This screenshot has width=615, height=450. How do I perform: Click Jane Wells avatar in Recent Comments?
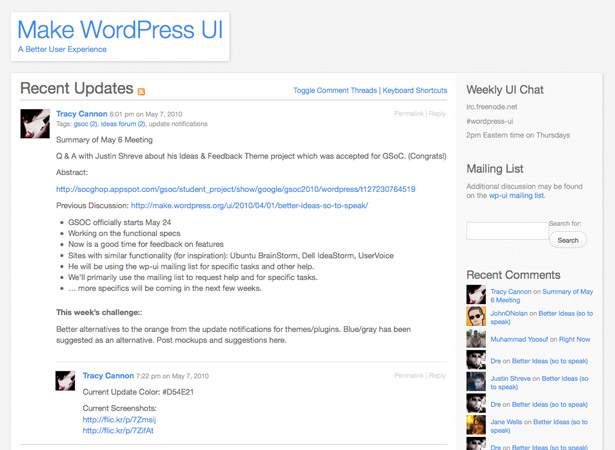(x=476, y=425)
